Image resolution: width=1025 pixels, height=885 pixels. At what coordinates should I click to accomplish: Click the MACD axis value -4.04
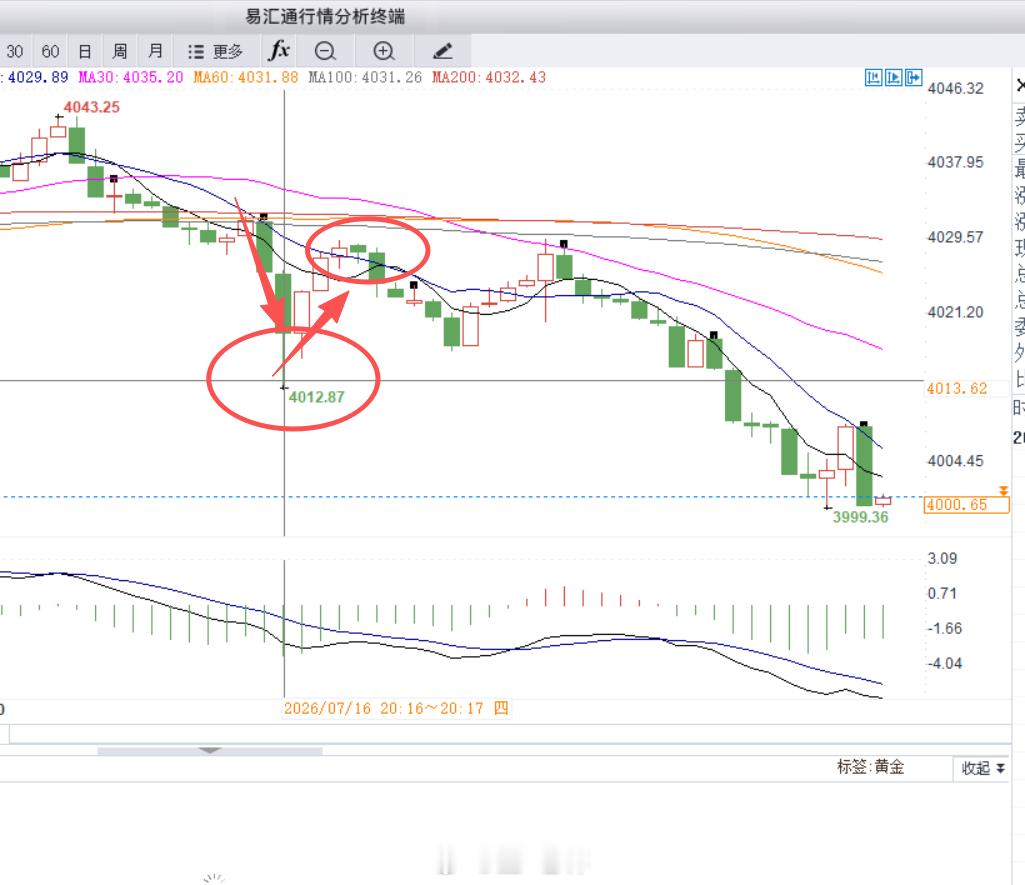(x=945, y=664)
